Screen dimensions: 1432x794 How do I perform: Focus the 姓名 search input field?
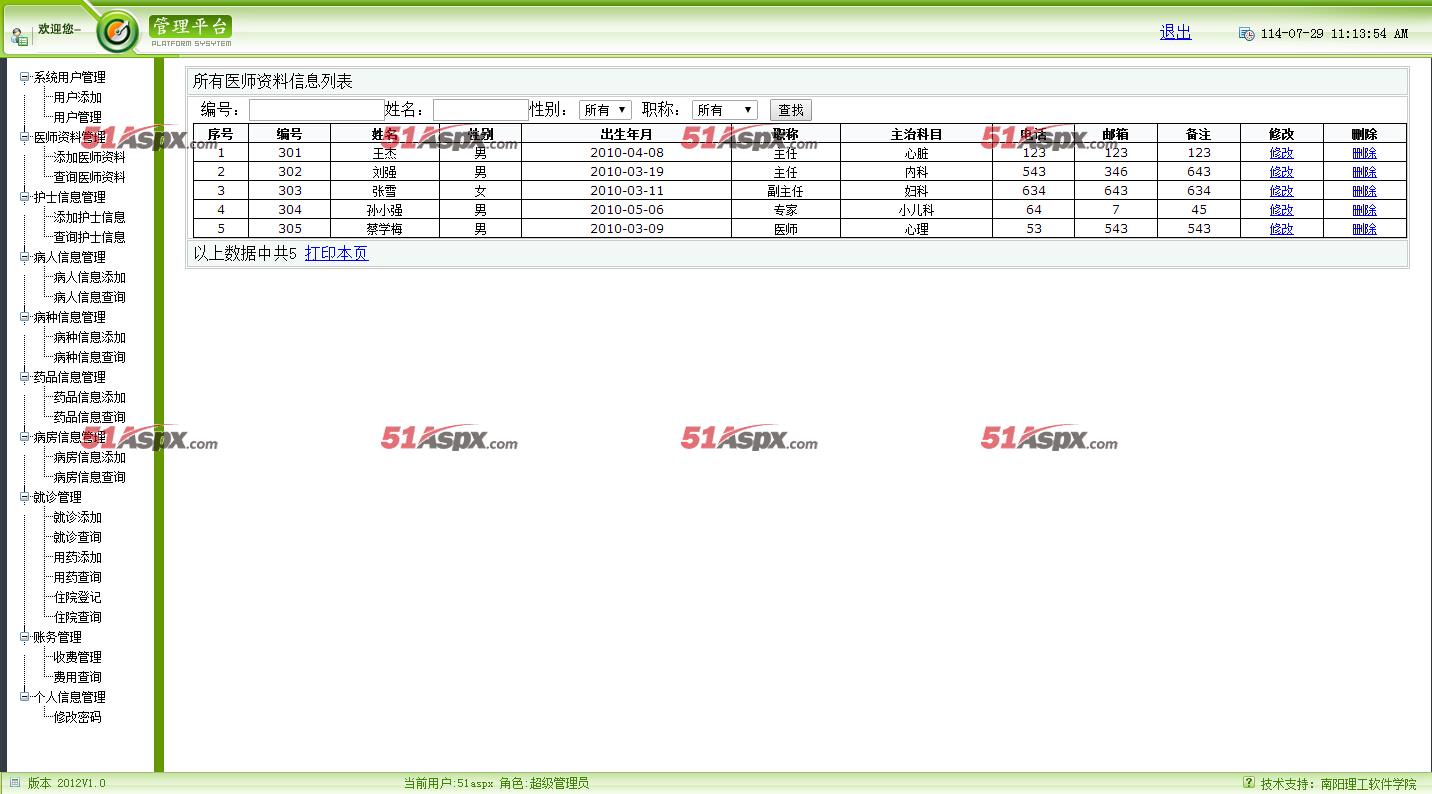point(481,110)
